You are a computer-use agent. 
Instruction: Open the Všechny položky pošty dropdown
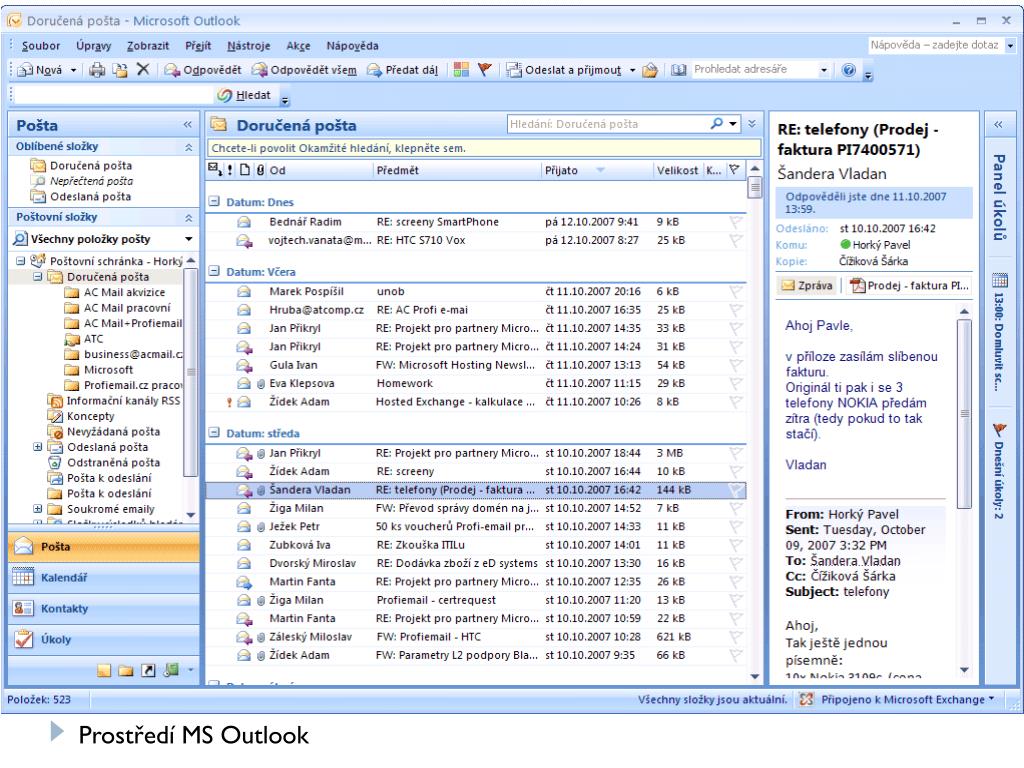(189, 239)
